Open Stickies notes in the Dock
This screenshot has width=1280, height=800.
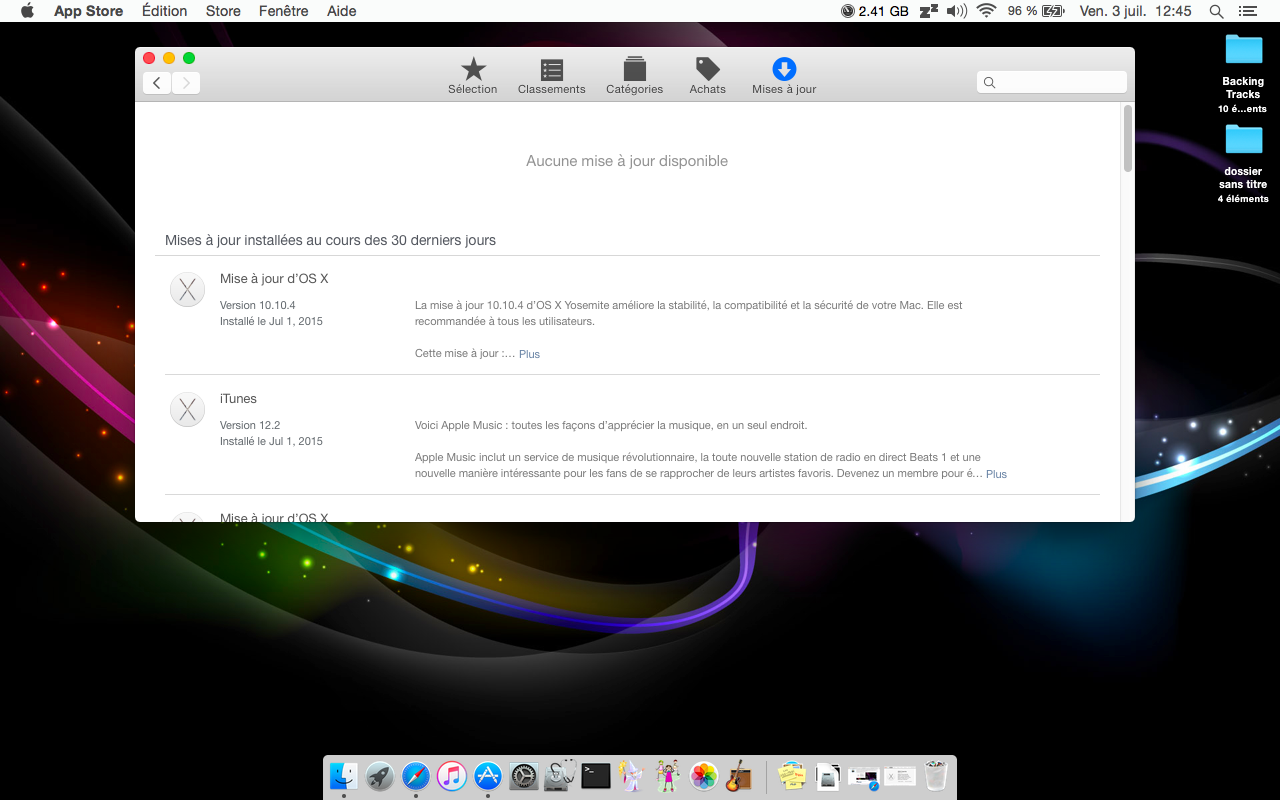click(x=792, y=776)
